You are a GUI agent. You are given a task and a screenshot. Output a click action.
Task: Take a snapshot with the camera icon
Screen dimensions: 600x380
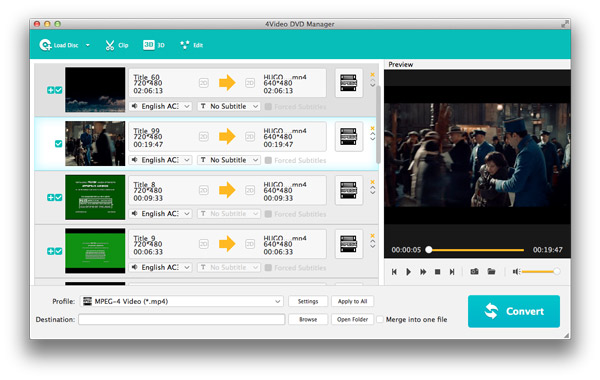coord(474,271)
